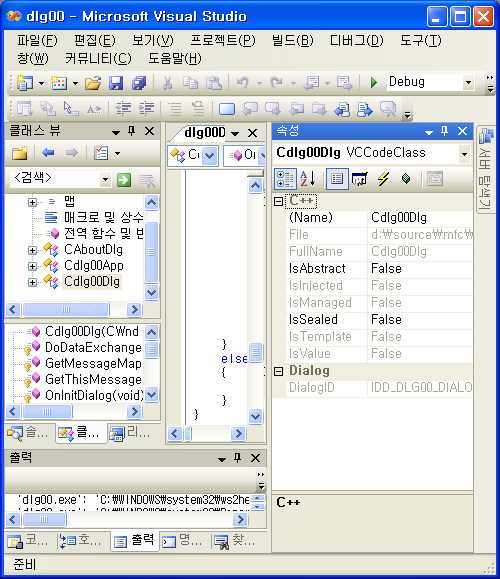Click inside the <검색> search field
Screen dimensions: 500x579
[x=55, y=179]
